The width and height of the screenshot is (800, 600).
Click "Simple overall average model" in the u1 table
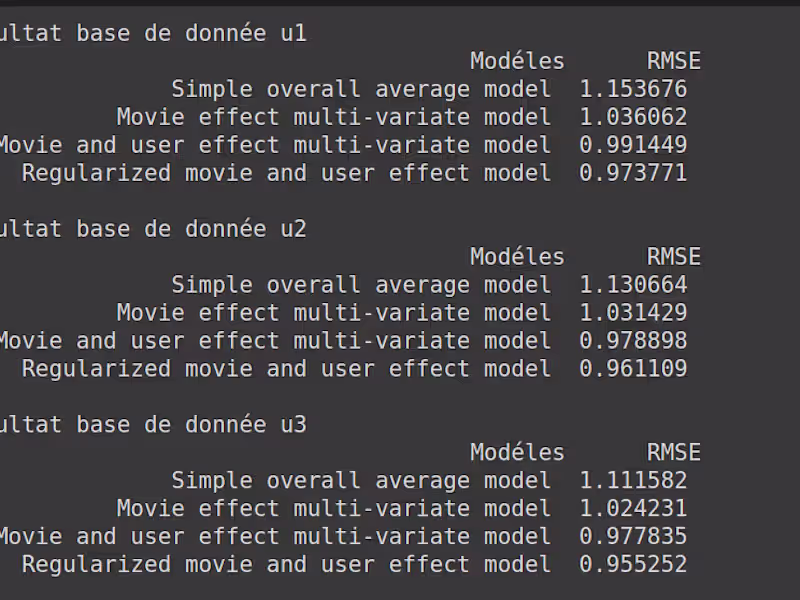click(360, 89)
